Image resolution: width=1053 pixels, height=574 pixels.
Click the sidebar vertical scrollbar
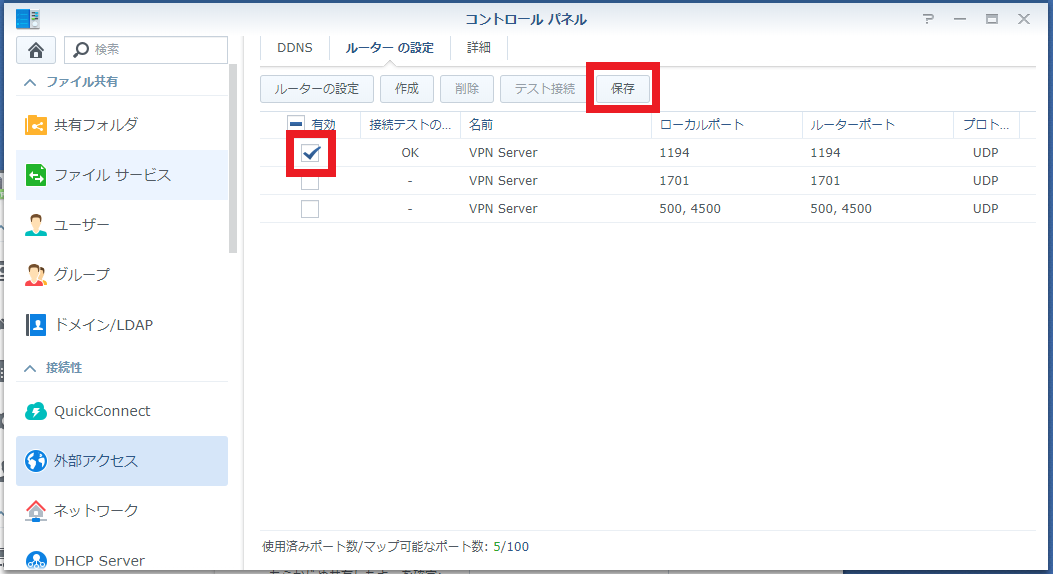click(x=233, y=158)
